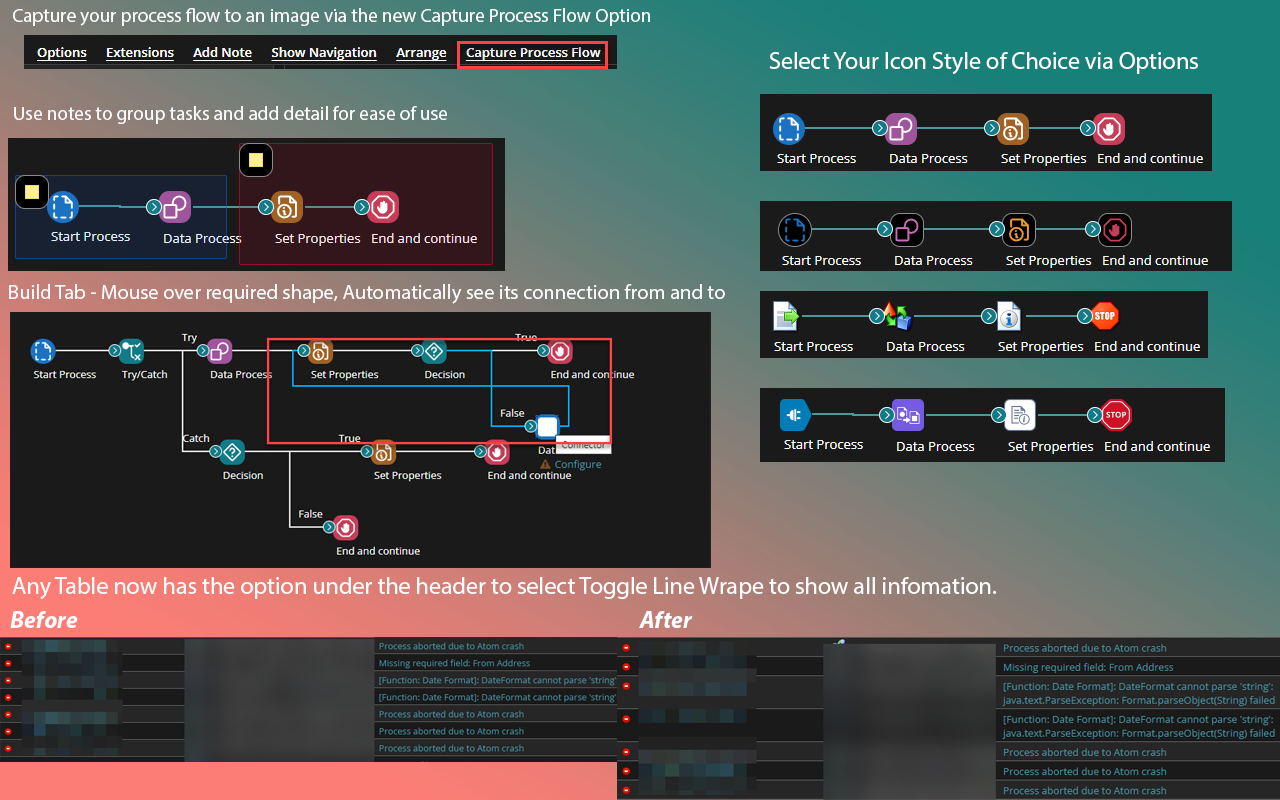
Task: Click error icon beside Before table's Missing field row
Action: pos(8,663)
